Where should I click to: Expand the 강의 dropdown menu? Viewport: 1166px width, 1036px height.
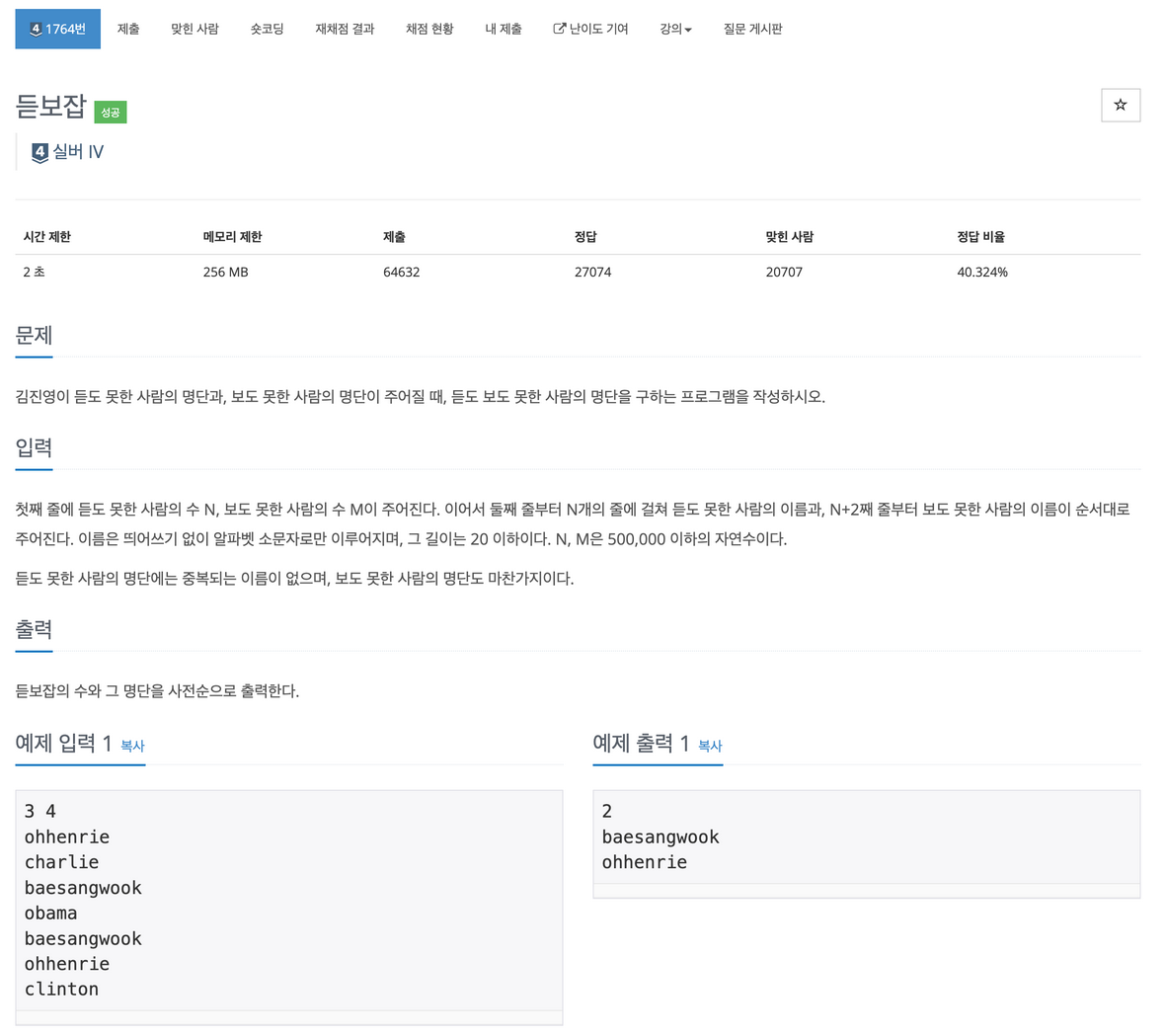click(x=676, y=29)
